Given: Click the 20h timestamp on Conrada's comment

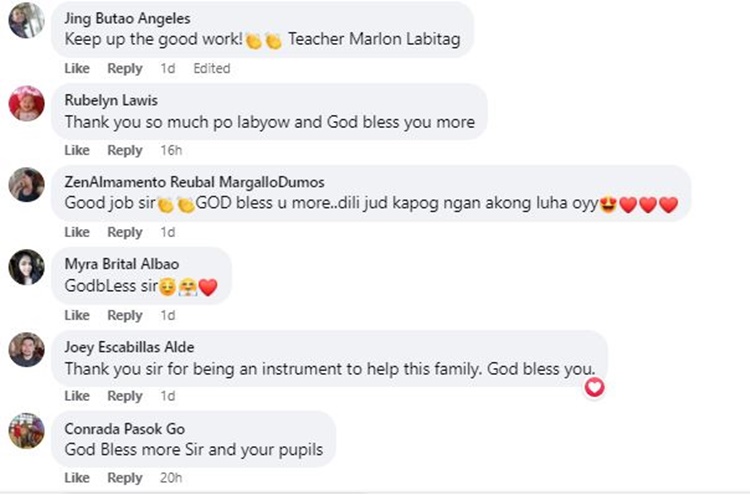Looking at the screenshot, I should tap(171, 479).
